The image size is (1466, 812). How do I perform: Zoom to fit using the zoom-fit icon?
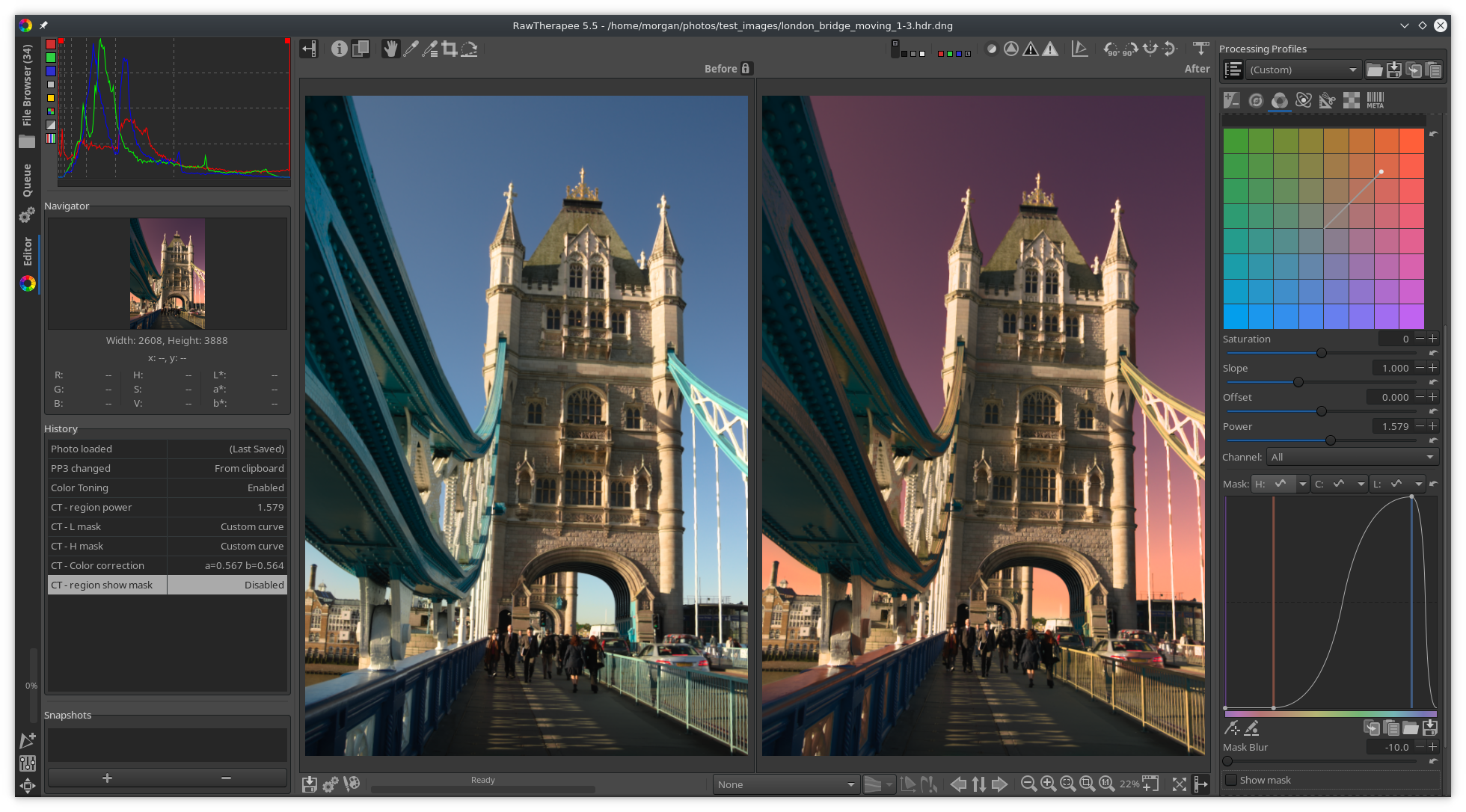point(1067,784)
